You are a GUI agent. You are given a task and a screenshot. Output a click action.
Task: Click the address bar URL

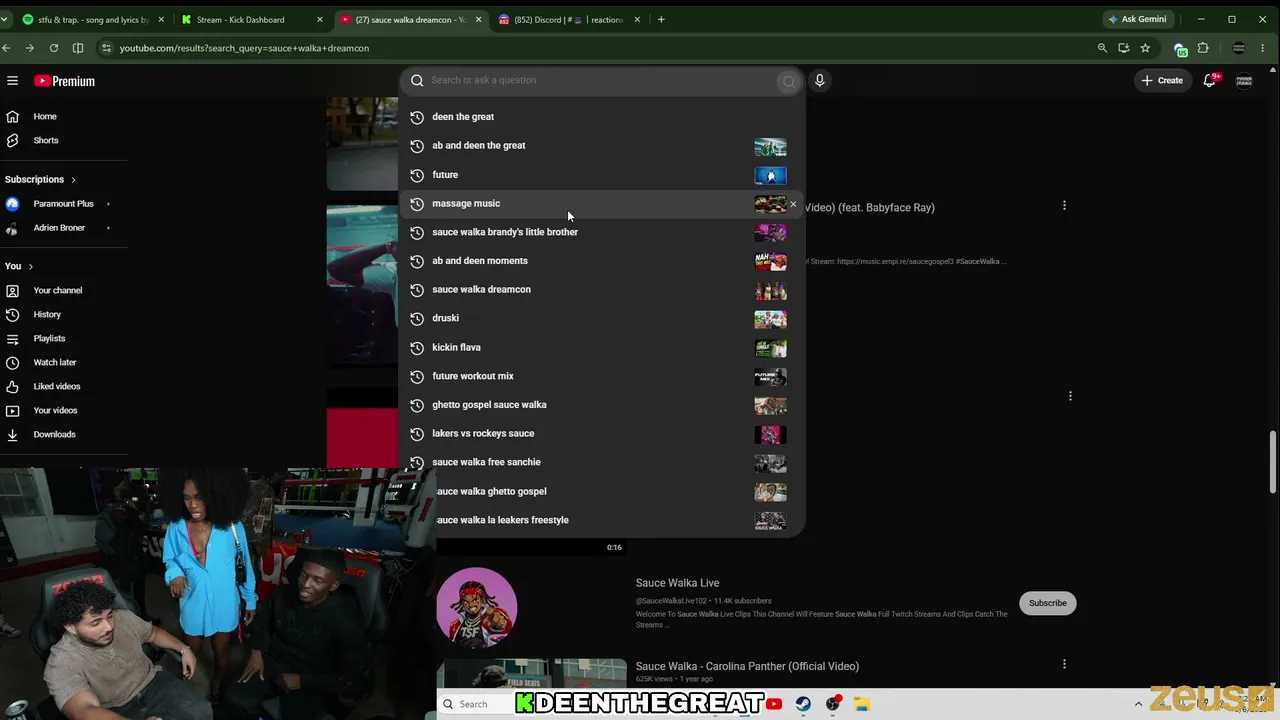pos(244,48)
